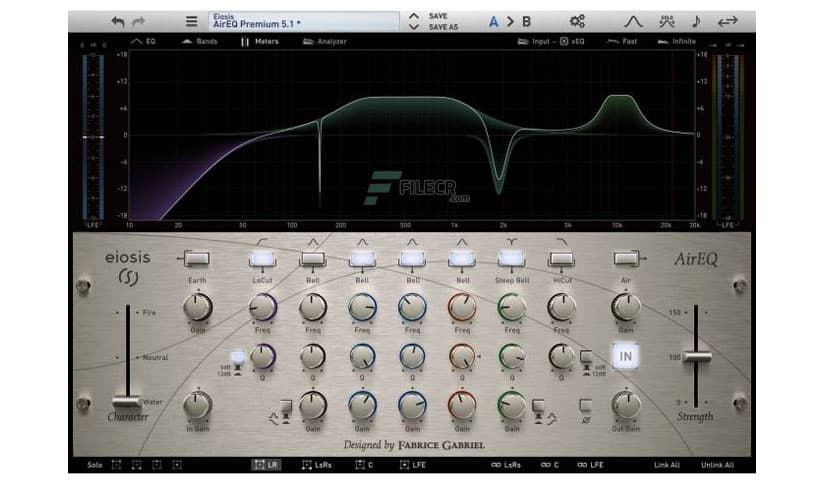Click the redo arrow icon
Screen dimensions: 836x484
[x=139, y=22]
